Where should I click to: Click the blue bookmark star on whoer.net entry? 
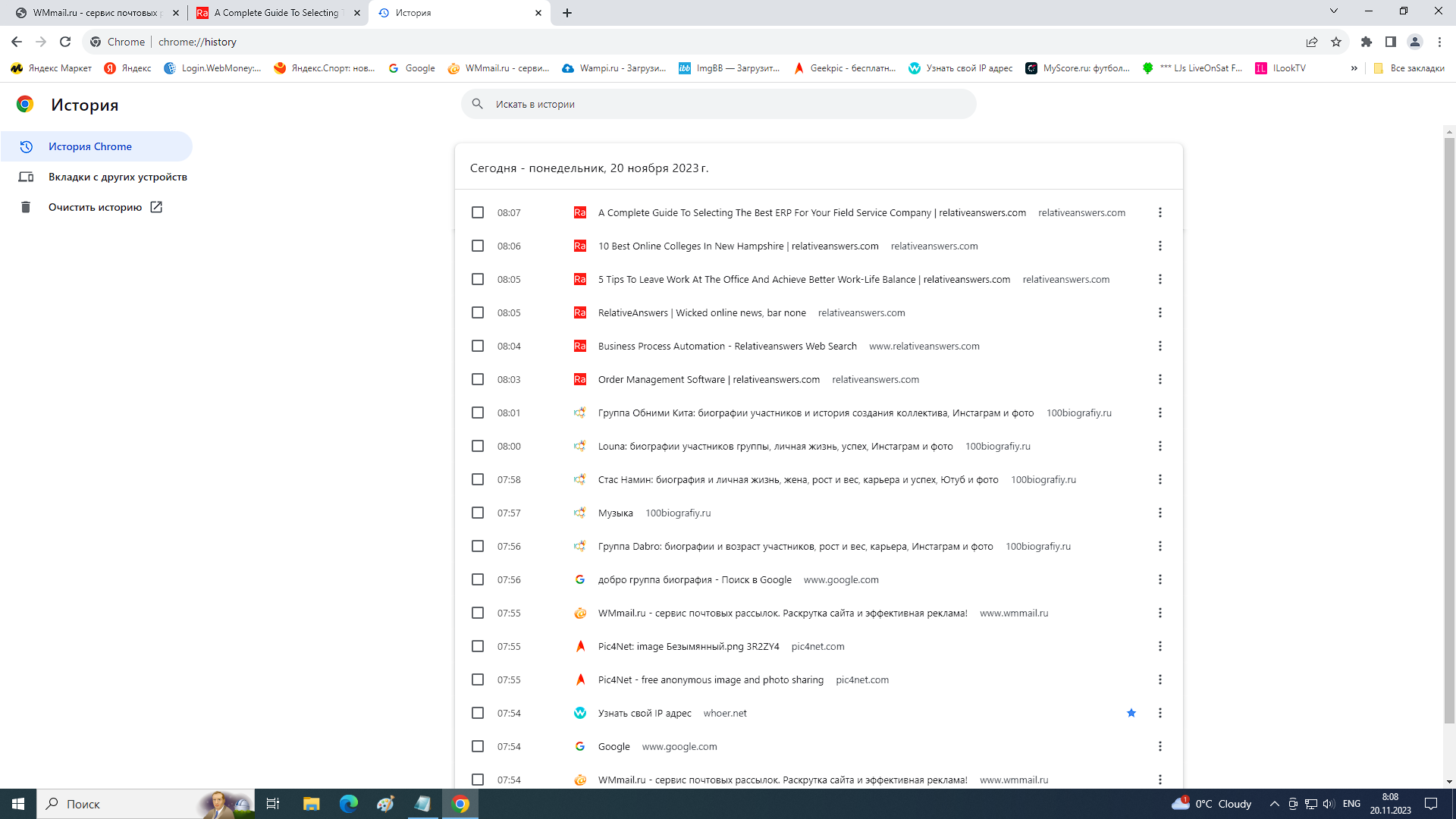click(1131, 713)
